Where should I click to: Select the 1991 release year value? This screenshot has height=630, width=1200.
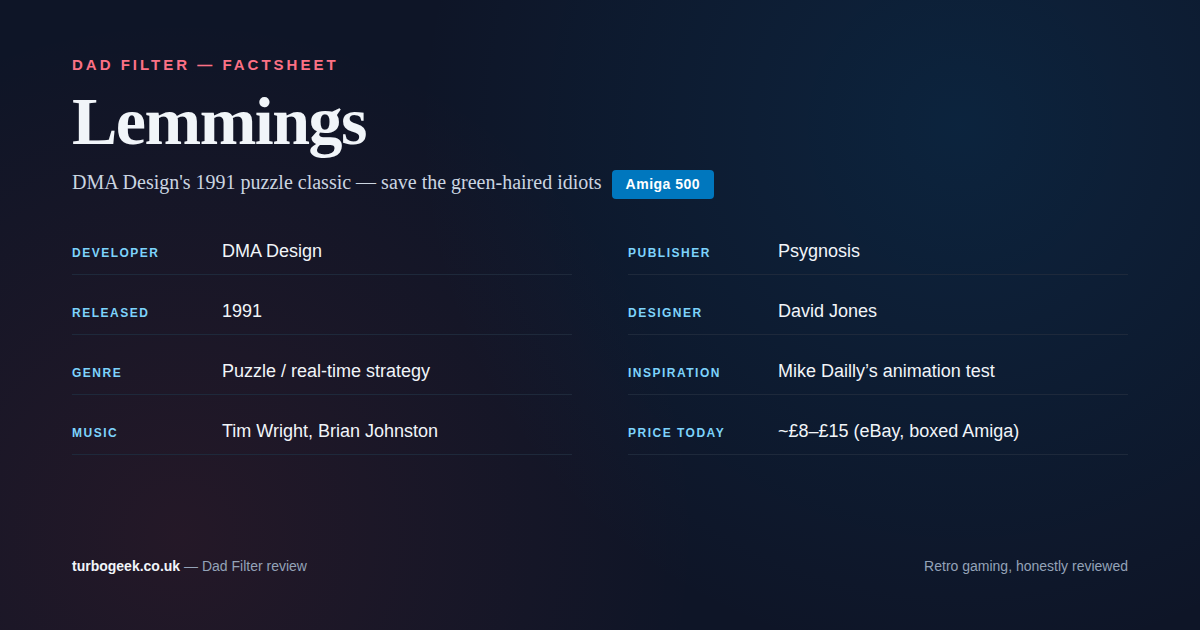click(x=242, y=311)
